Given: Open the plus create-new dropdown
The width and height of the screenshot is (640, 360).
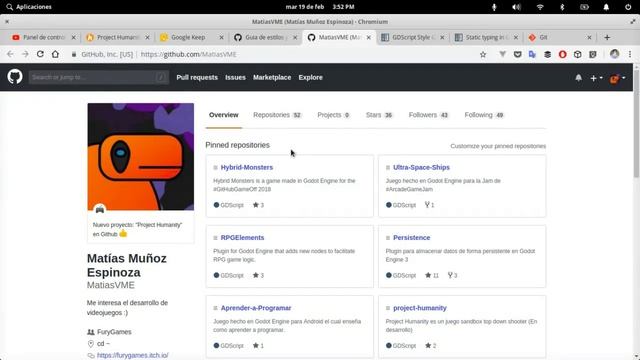Looking at the screenshot, I should coord(596,78).
